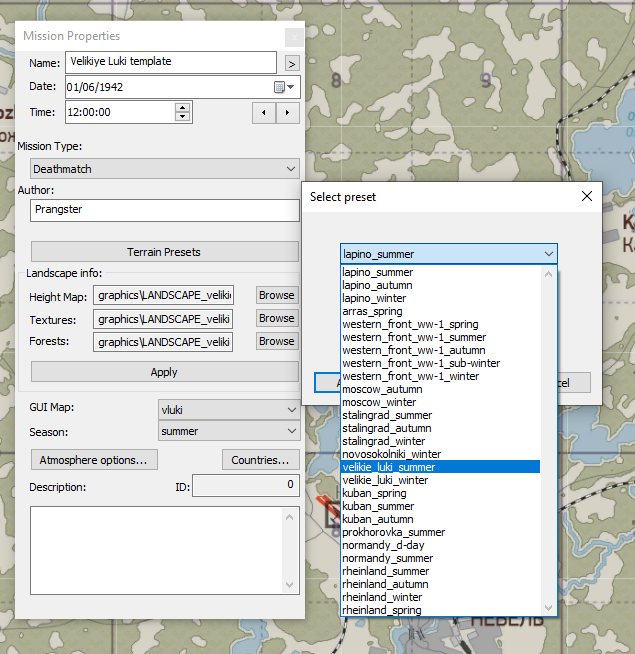Open the GUI Map dropdown
The width and height of the screenshot is (635, 654).
tap(291, 408)
